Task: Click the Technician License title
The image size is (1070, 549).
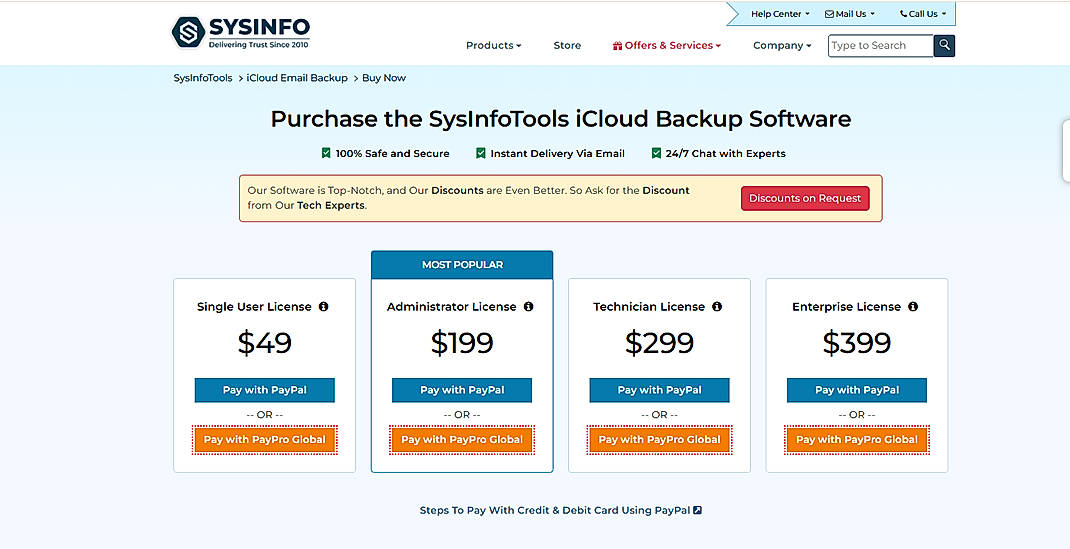Action: (x=649, y=307)
